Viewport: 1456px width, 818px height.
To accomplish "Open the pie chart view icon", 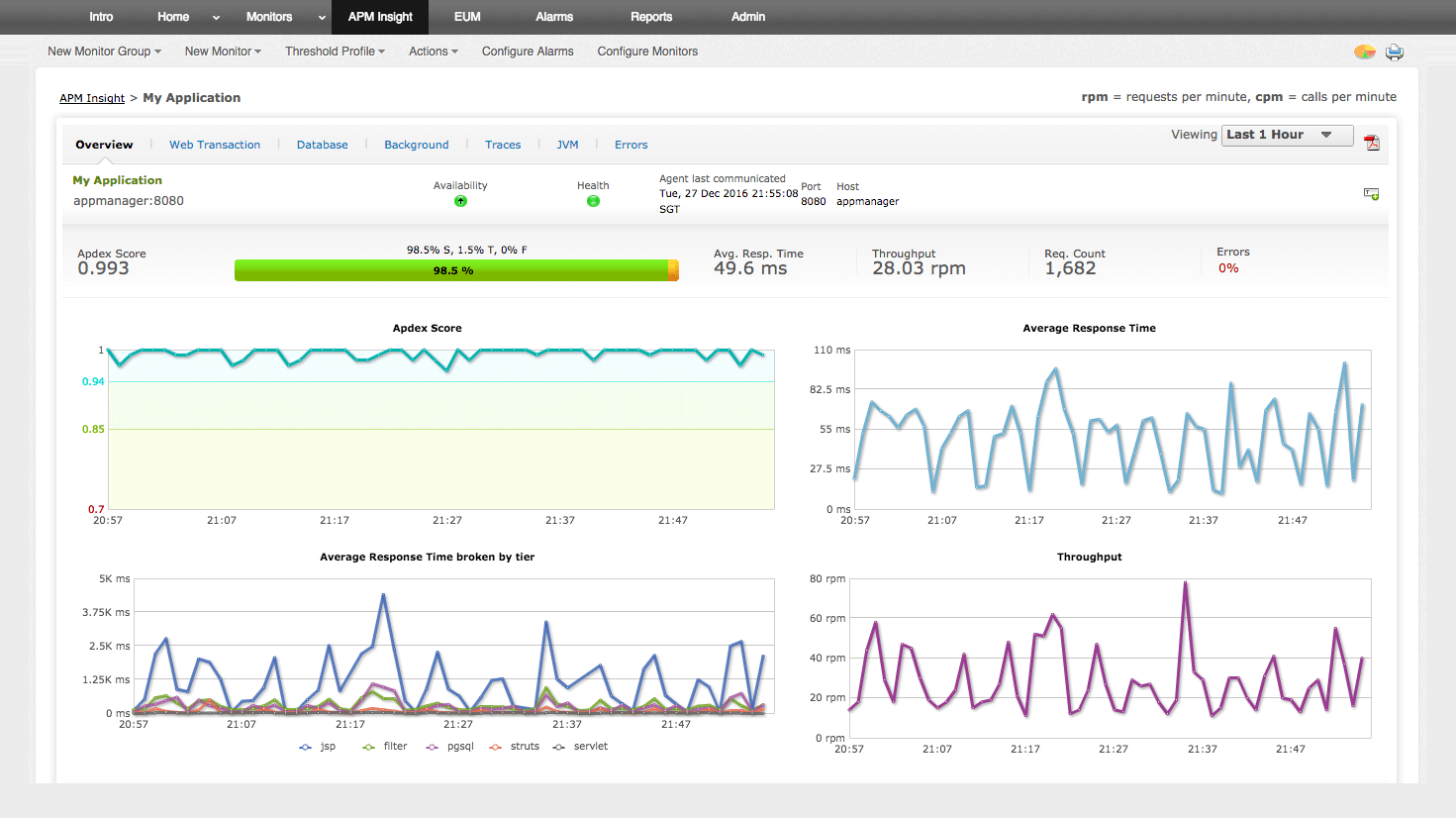I will click(x=1364, y=51).
